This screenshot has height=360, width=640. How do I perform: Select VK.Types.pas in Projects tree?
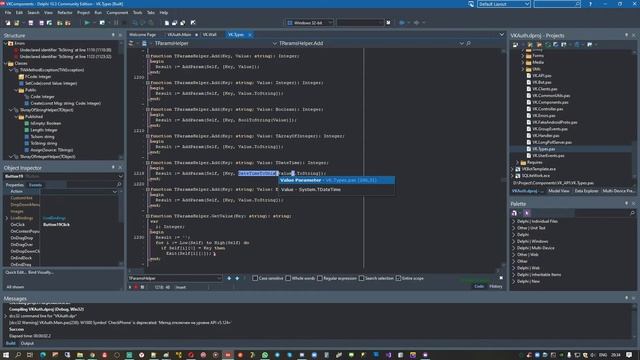pos(543,149)
